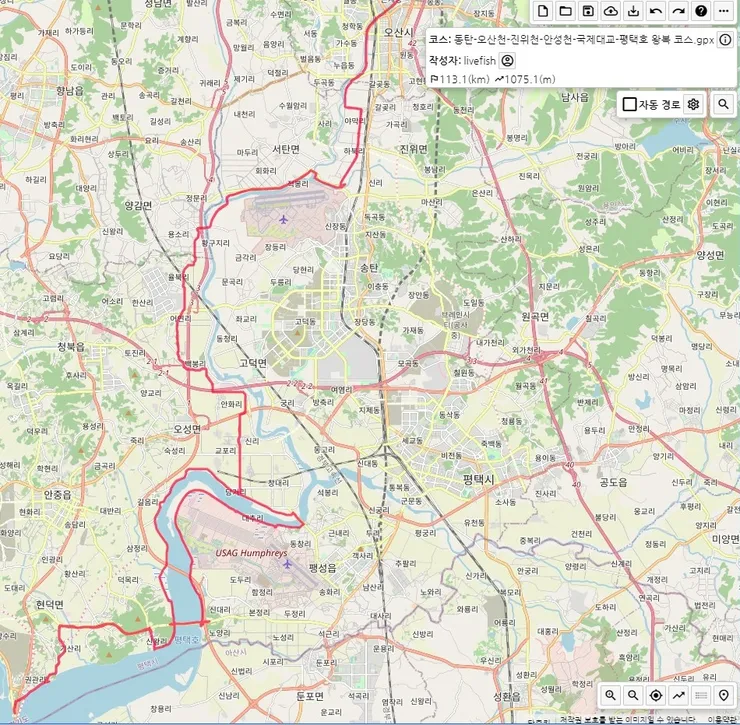Save the current course

[588, 11]
